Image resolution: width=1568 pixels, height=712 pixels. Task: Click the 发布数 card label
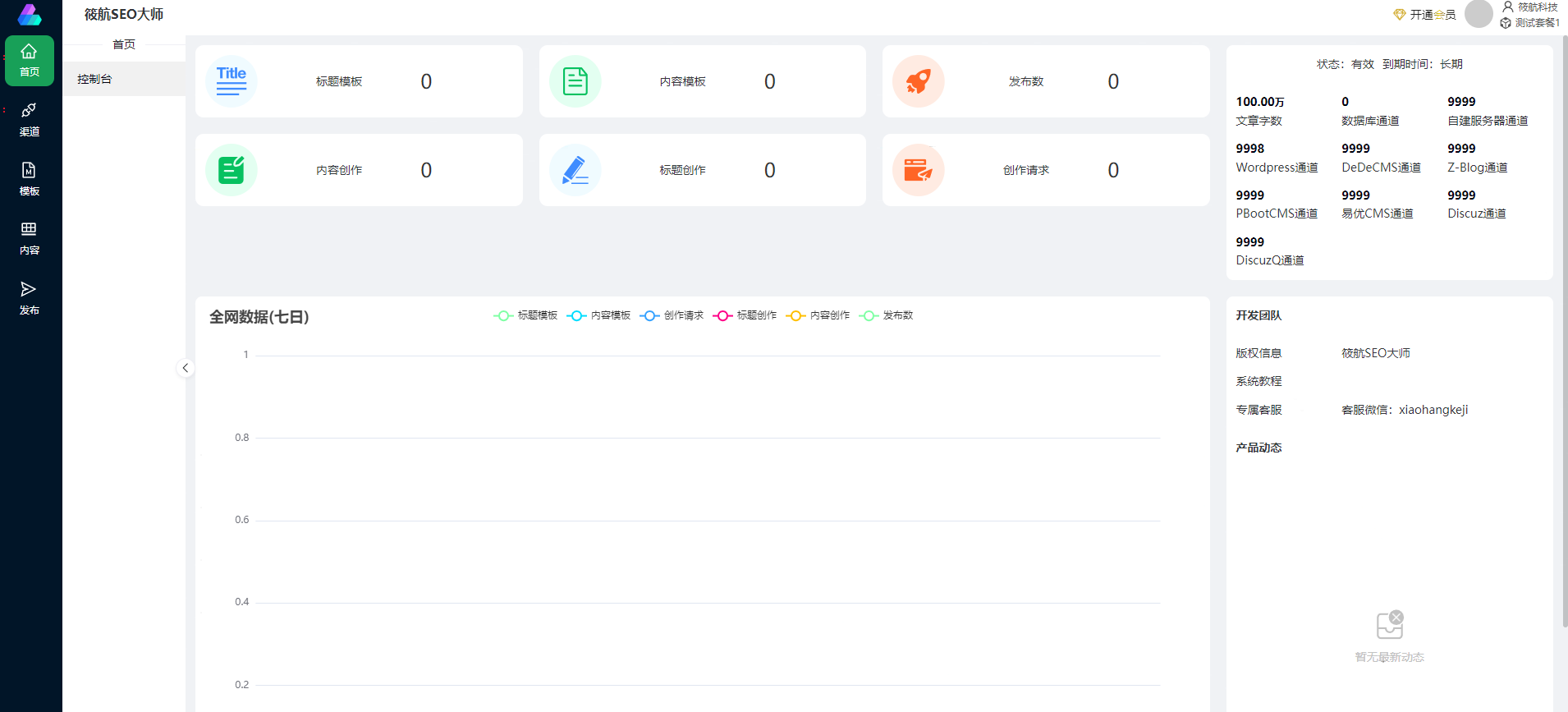pyautogui.click(x=1025, y=81)
